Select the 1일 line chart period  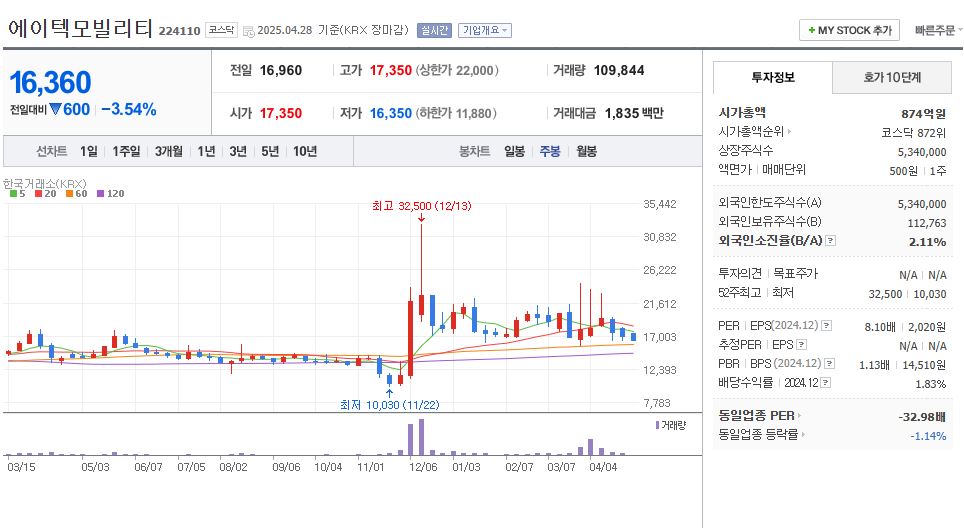pos(89,151)
